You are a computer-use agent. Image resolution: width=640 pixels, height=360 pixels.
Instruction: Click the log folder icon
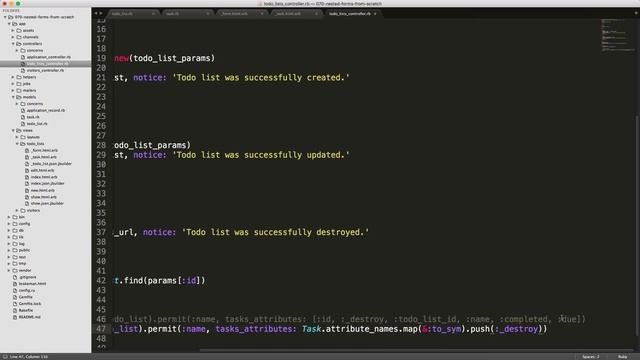[x=15, y=244]
